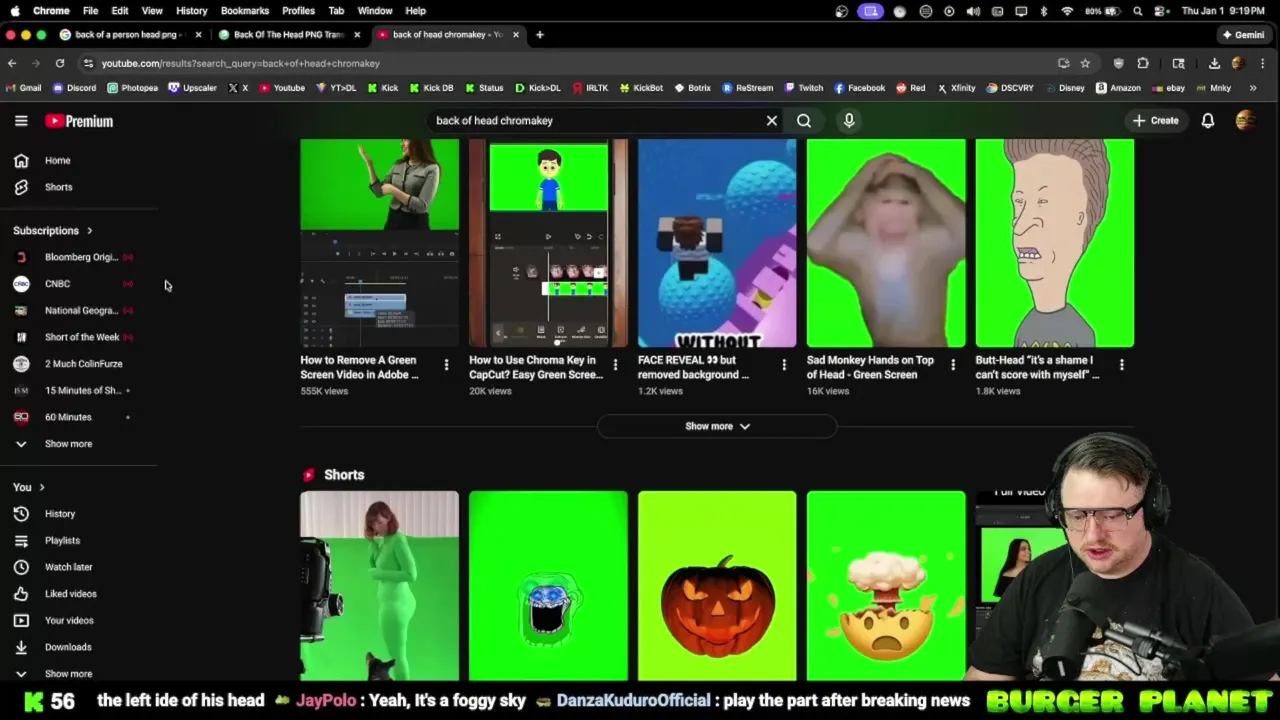Click the search field with chromakey query
This screenshot has height=720, width=1280.
tap(595, 121)
